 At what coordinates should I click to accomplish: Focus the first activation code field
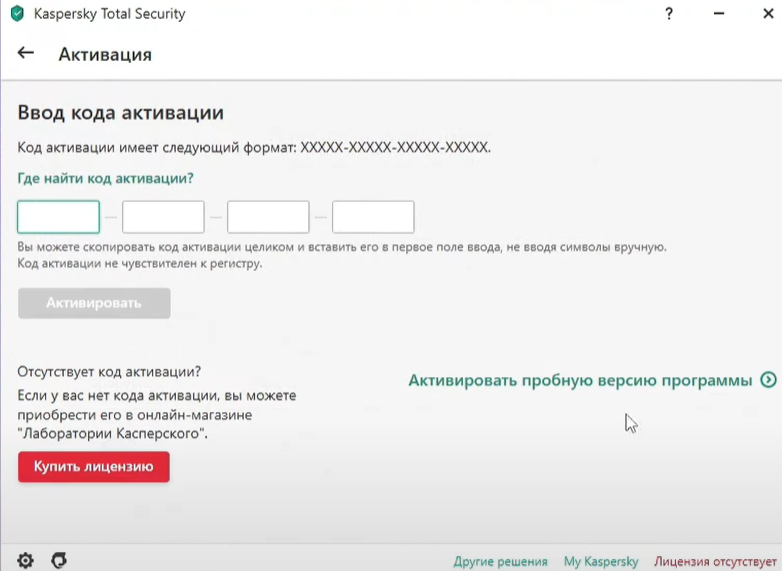tap(58, 217)
